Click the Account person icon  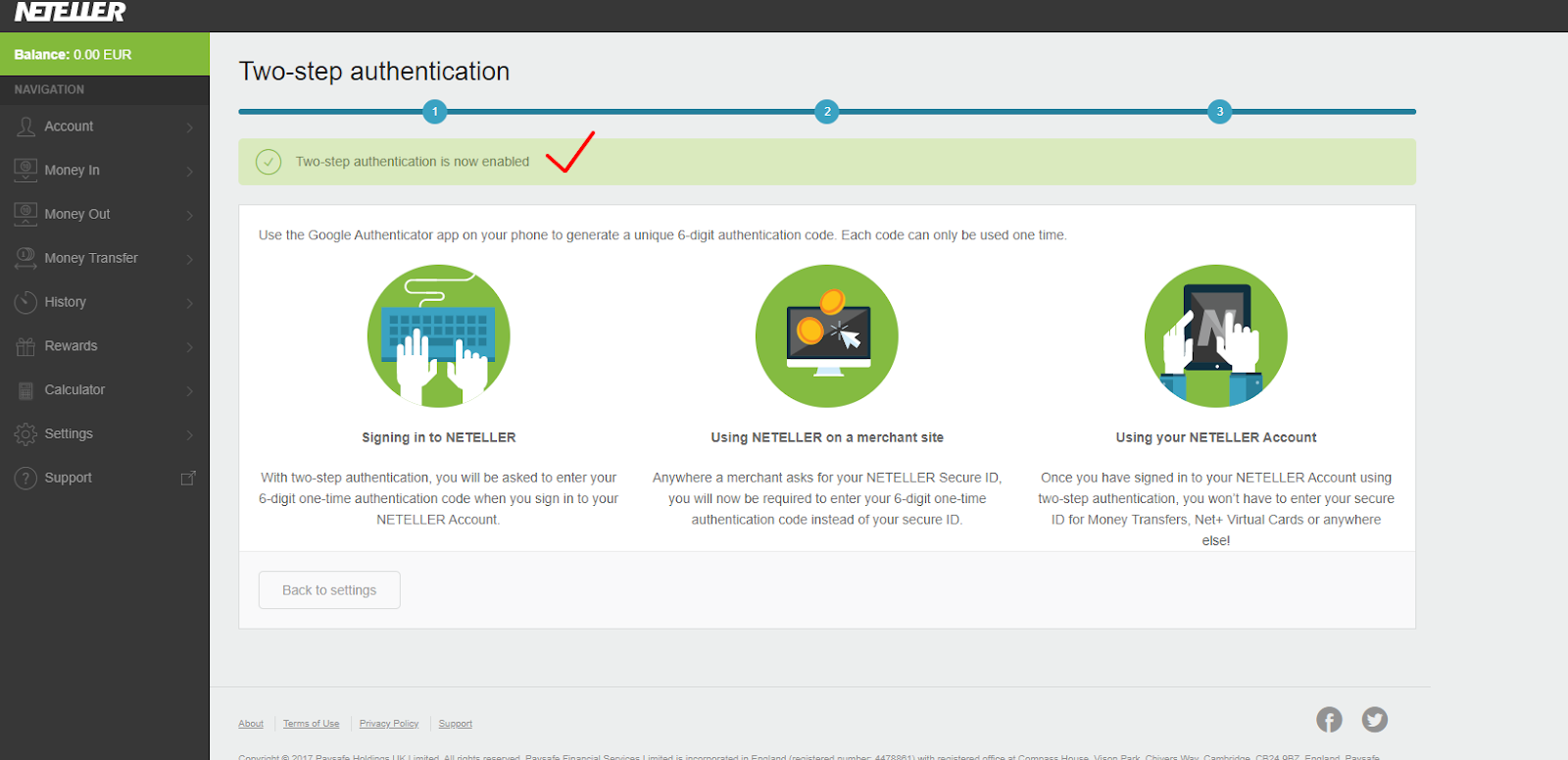26,127
